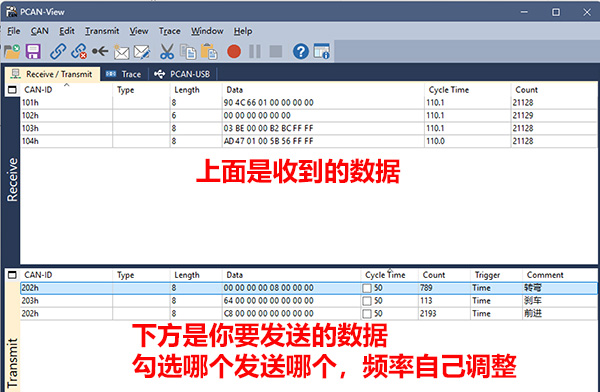Screen dimensions: 600x392
Task: Select the received 102h message row
Action: click(308, 116)
